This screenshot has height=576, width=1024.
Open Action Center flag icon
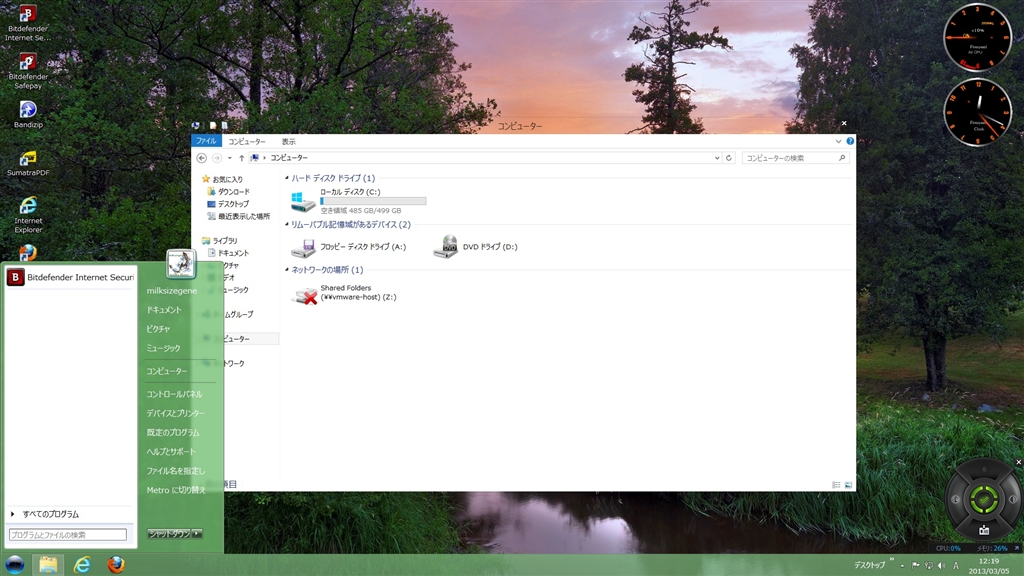coord(915,566)
